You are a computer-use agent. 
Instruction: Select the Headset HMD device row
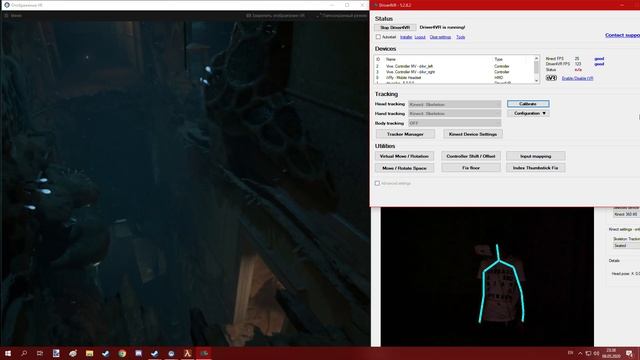point(455,78)
